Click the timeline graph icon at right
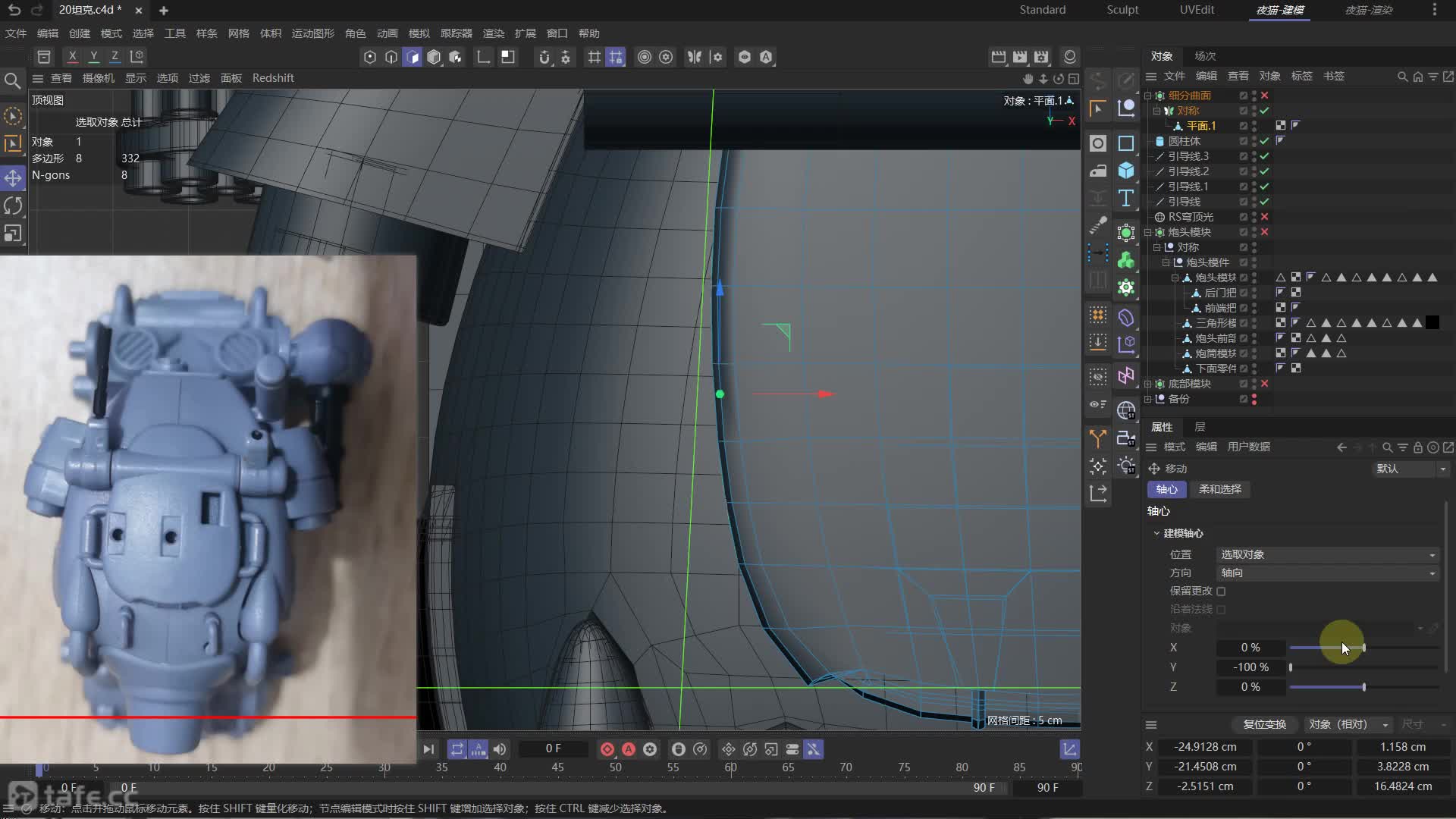The height and width of the screenshot is (819, 1456). (x=1069, y=749)
